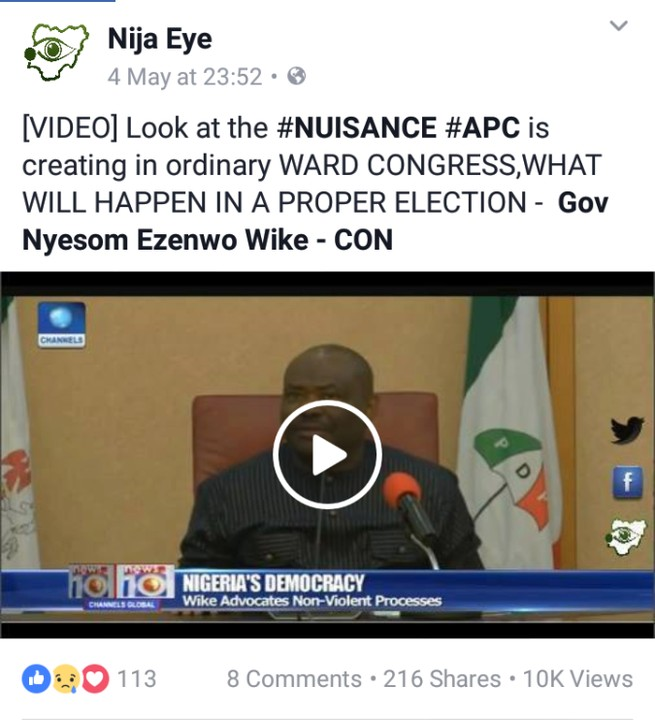
Task: Open the post options chevron menu
Action: point(618,25)
